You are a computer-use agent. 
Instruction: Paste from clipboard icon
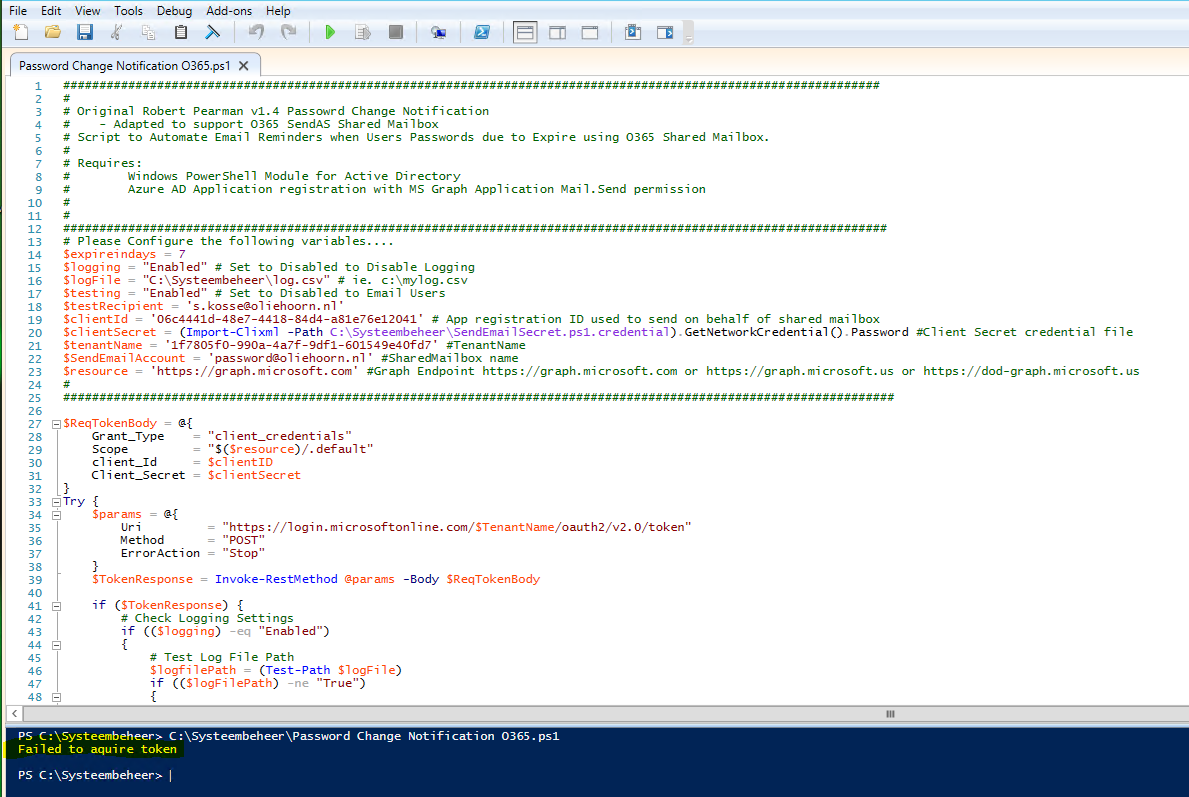click(x=180, y=32)
